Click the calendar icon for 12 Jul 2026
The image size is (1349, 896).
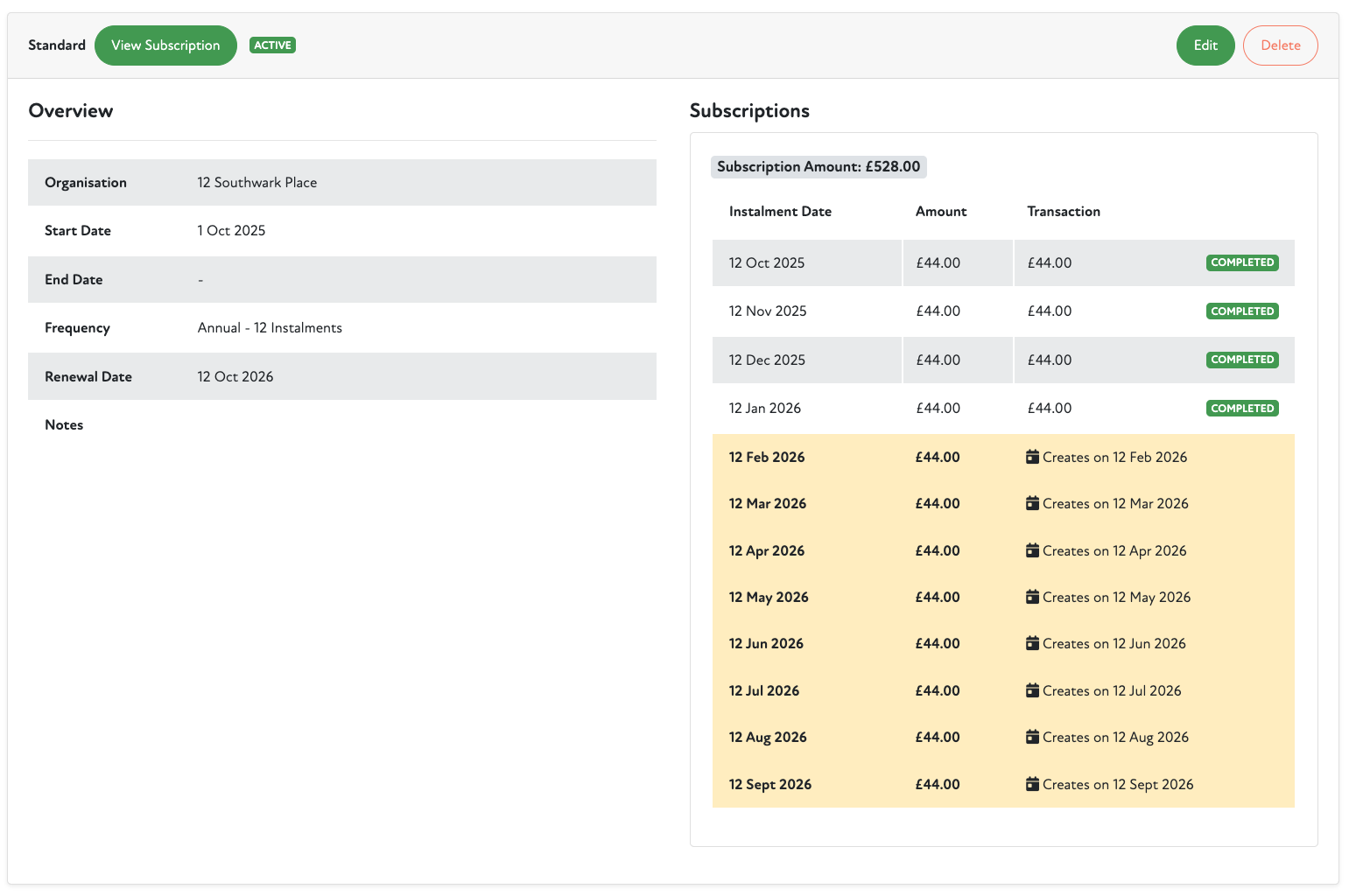[1032, 690]
